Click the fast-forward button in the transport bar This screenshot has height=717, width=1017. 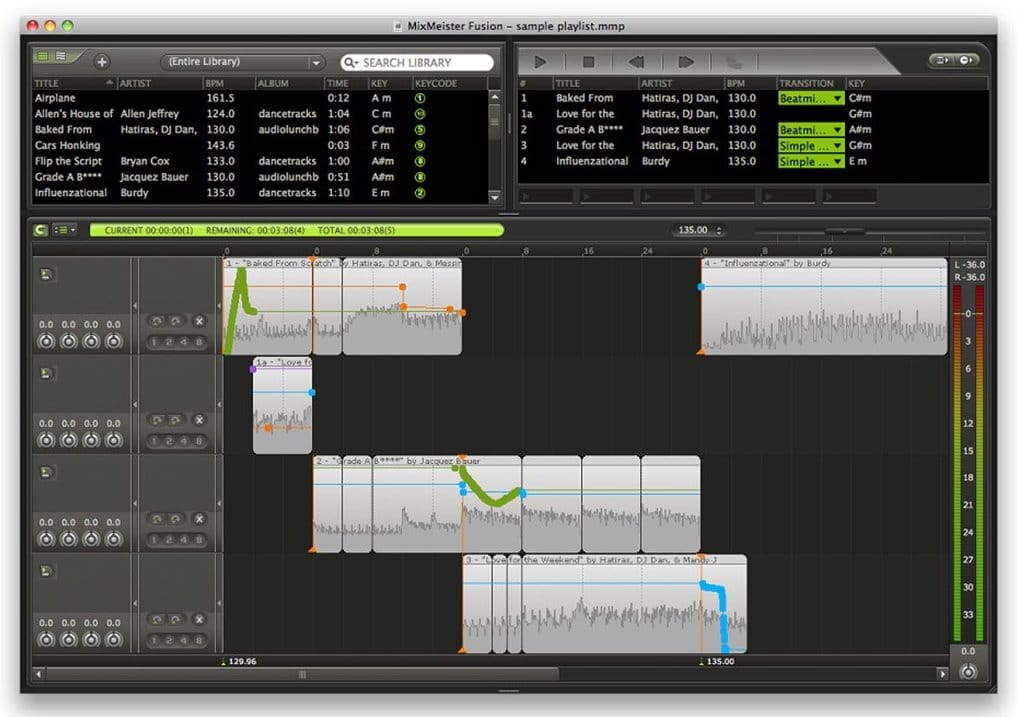pyautogui.click(x=685, y=62)
